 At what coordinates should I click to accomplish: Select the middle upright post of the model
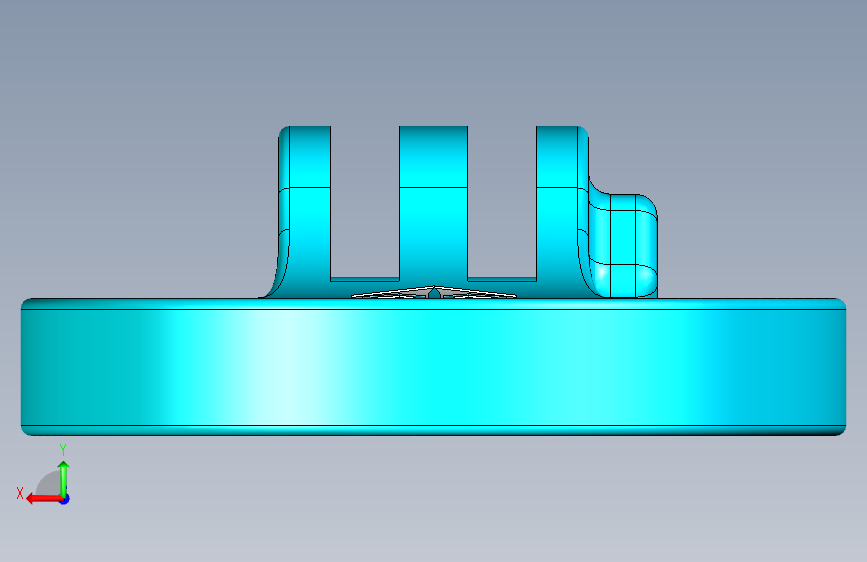[434, 206]
